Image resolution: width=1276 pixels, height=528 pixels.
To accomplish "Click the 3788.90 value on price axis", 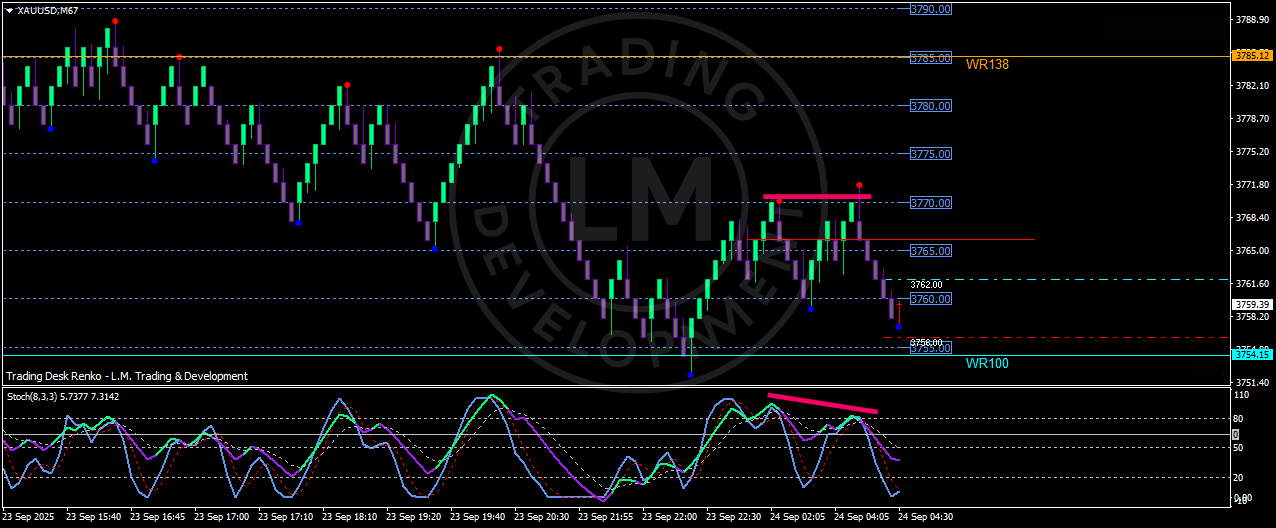I will point(1253,19).
